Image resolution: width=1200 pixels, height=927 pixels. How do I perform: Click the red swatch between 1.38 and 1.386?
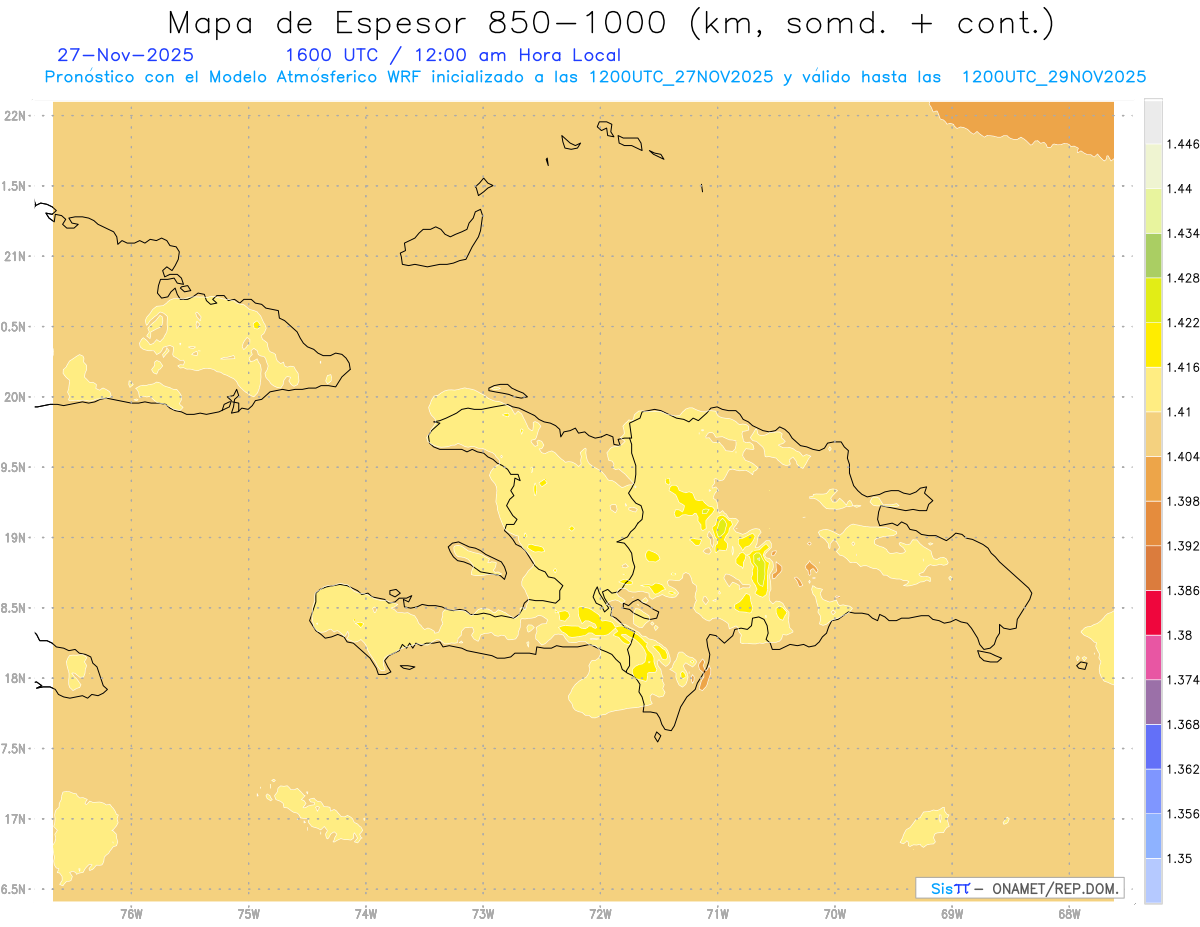(1153, 613)
